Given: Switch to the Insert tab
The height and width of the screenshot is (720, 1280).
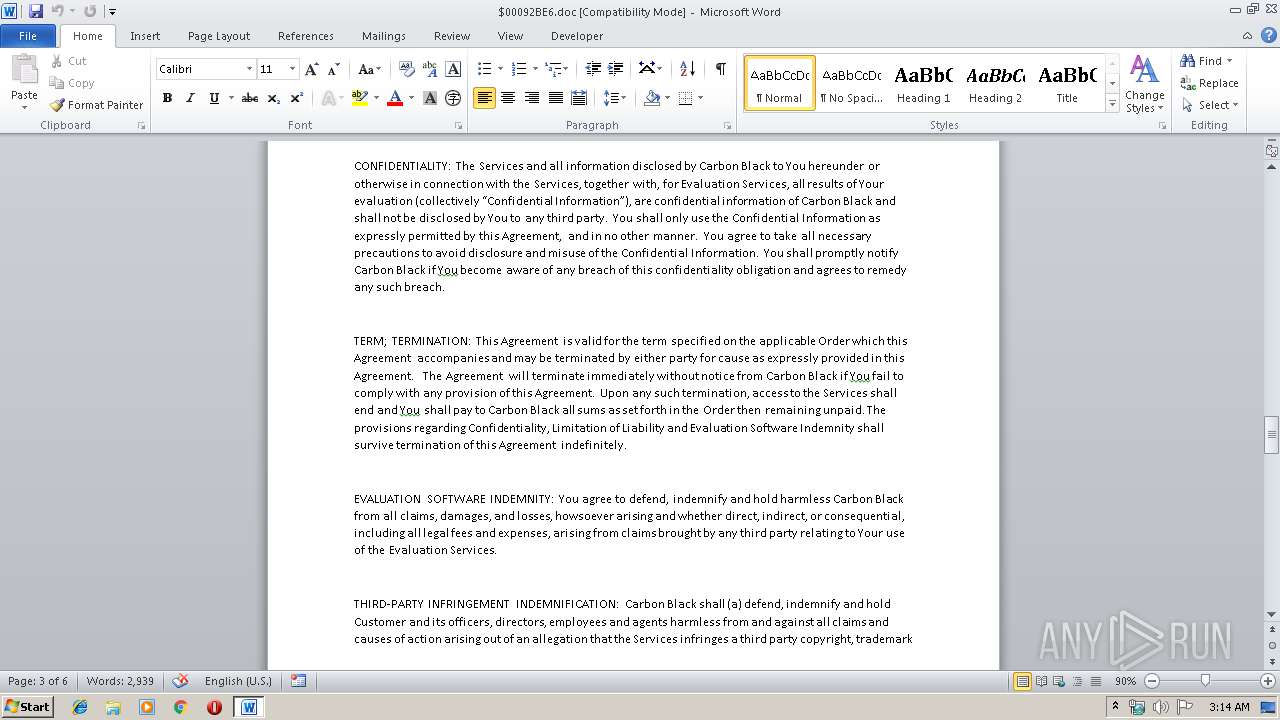Looking at the screenshot, I should pyautogui.click(x=145, y=36).
